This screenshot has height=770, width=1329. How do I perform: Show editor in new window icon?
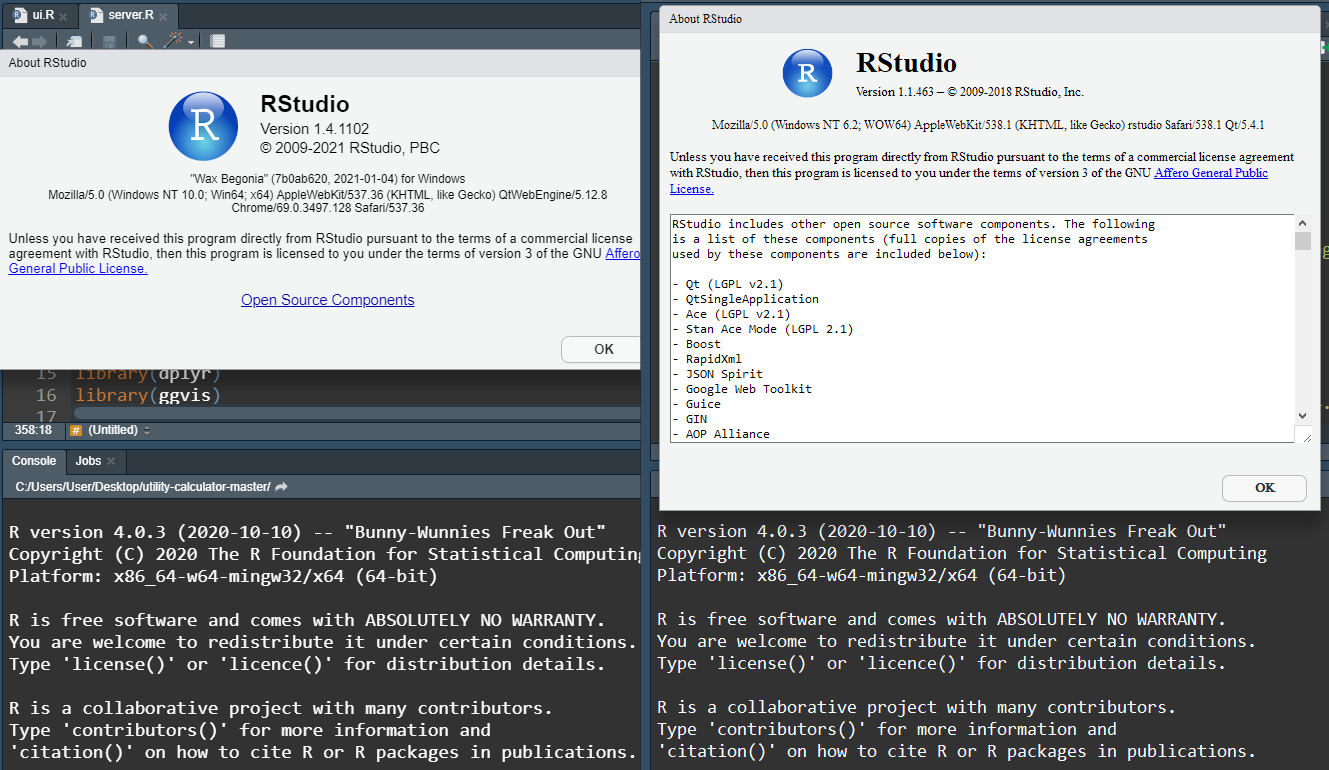point(75,41)
